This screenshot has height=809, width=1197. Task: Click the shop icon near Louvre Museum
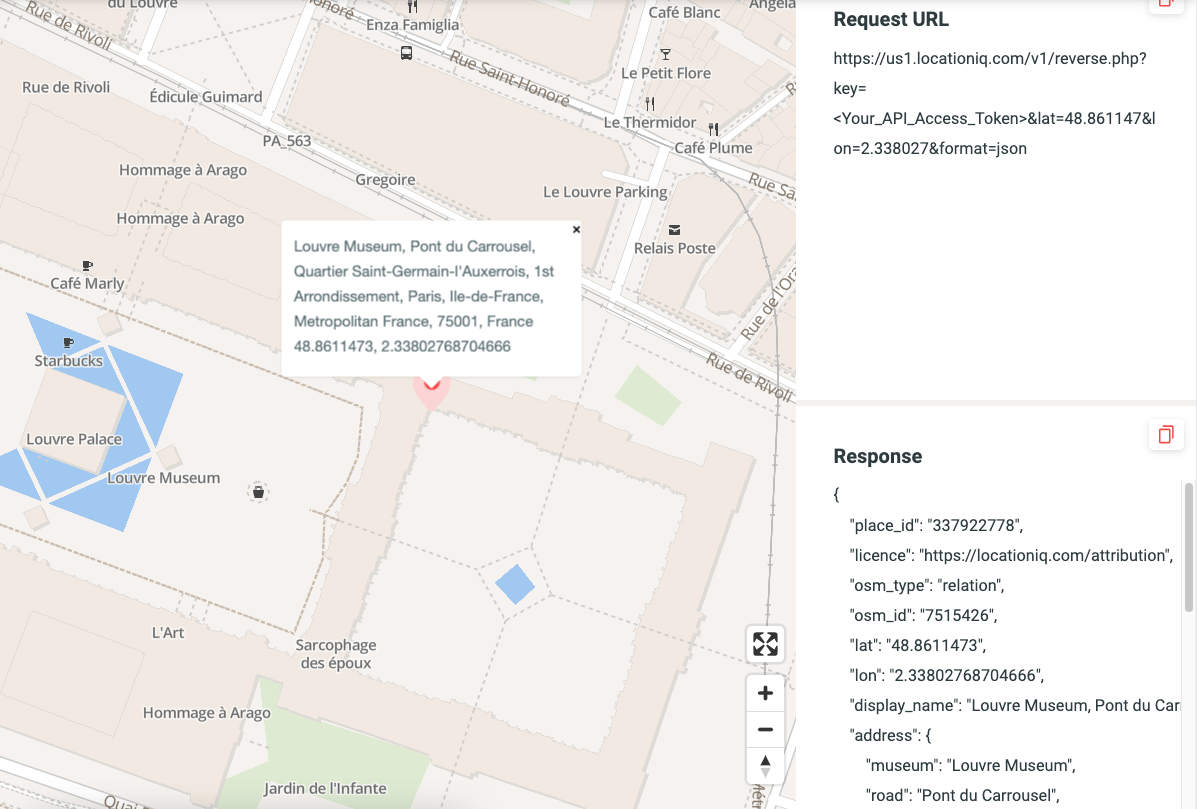pyautogui.click(x=258, y=492)
